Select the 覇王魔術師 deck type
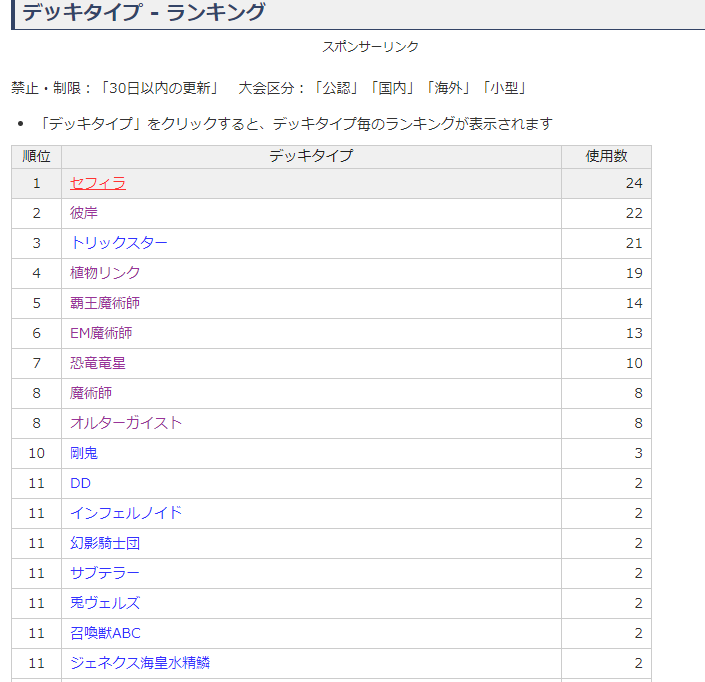Image resolution: width=705 pixels, height=682 pixels. tap(105, 303)
